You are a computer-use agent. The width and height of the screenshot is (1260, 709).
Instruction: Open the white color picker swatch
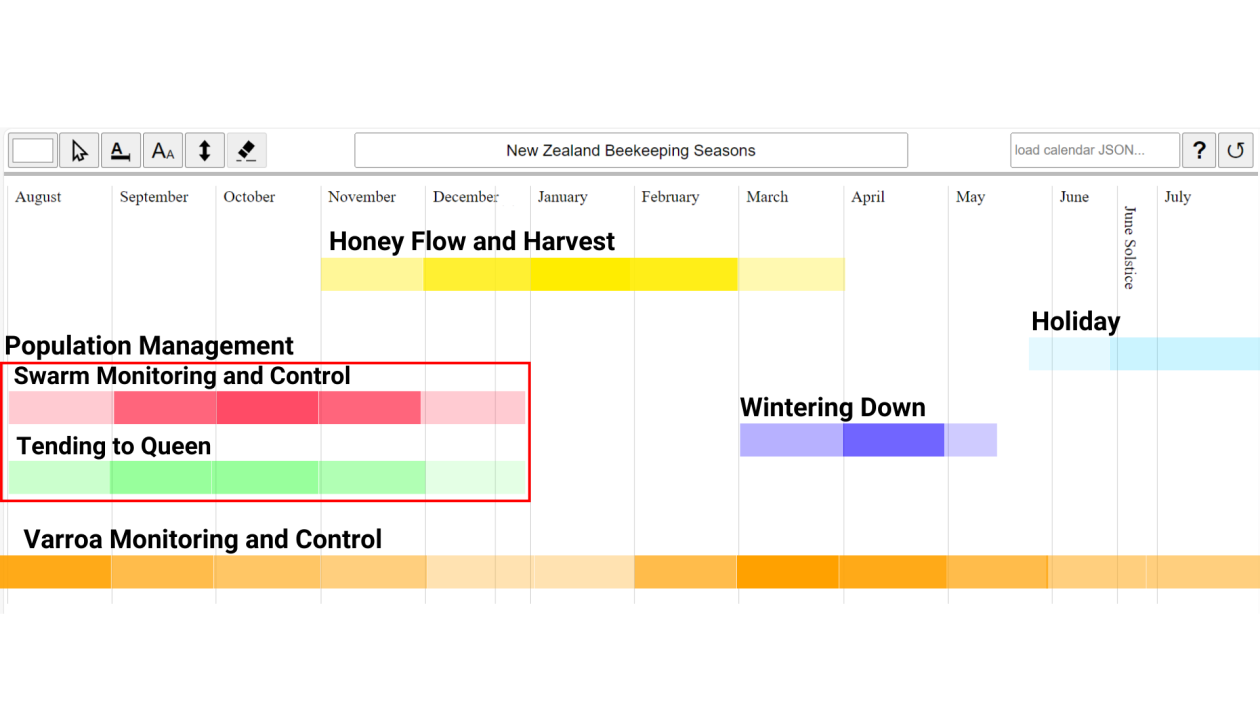(33, 151)
